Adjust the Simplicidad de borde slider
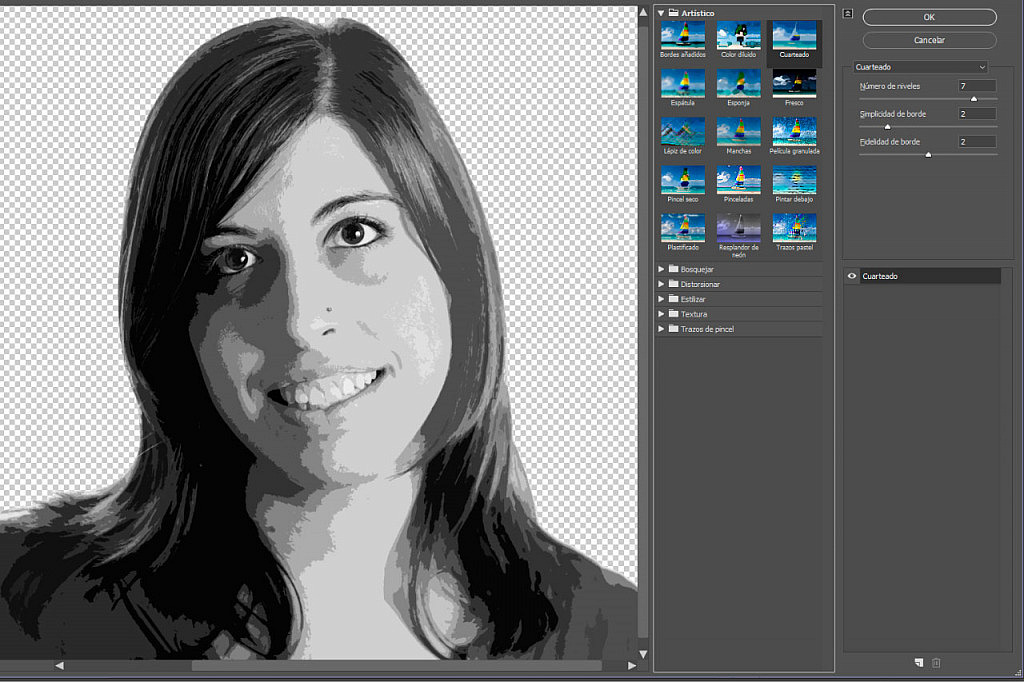 [x=886, y=127]
